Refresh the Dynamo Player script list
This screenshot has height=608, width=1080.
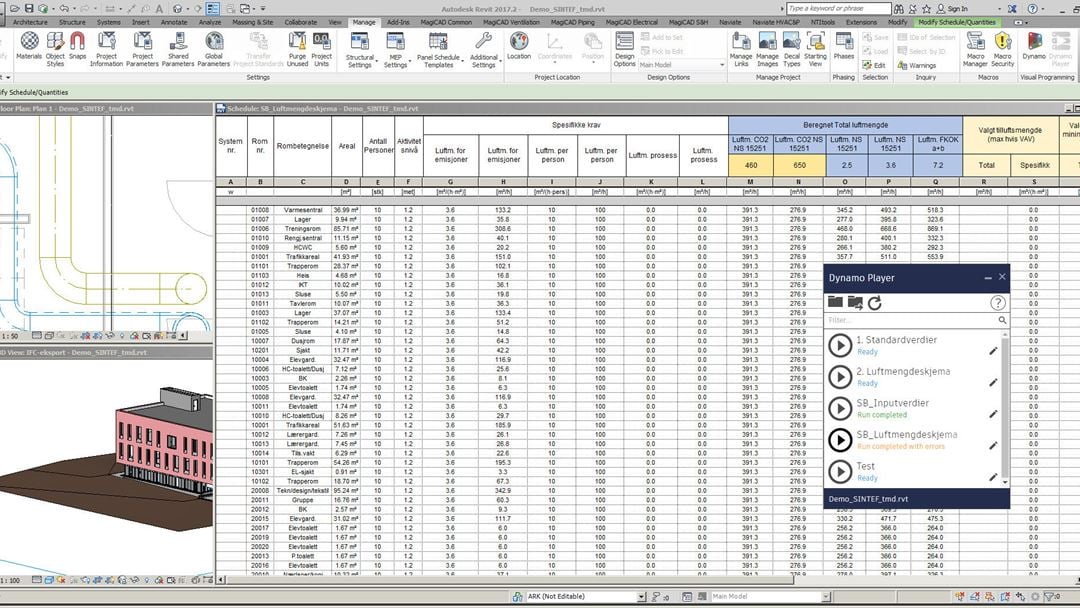tap(874, 302)
